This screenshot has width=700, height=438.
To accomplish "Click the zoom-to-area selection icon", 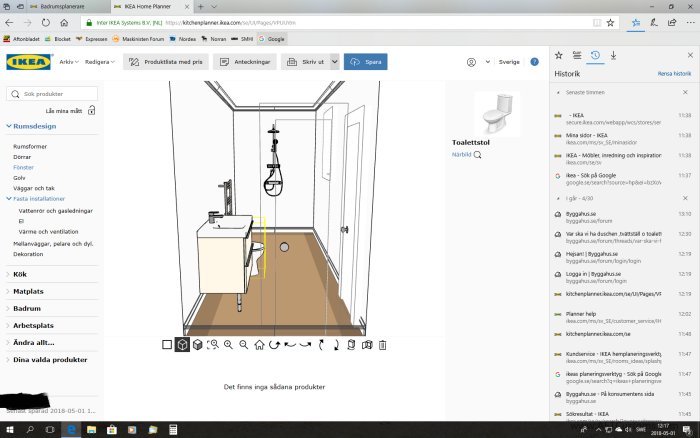I will [x=213, y=345].
